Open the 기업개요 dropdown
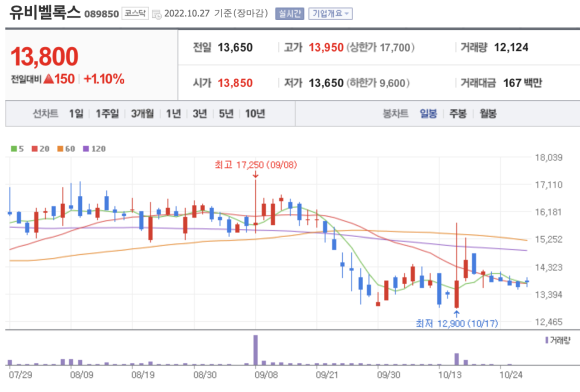The height and width of the screenshot is (392, 580). [330, 14]
